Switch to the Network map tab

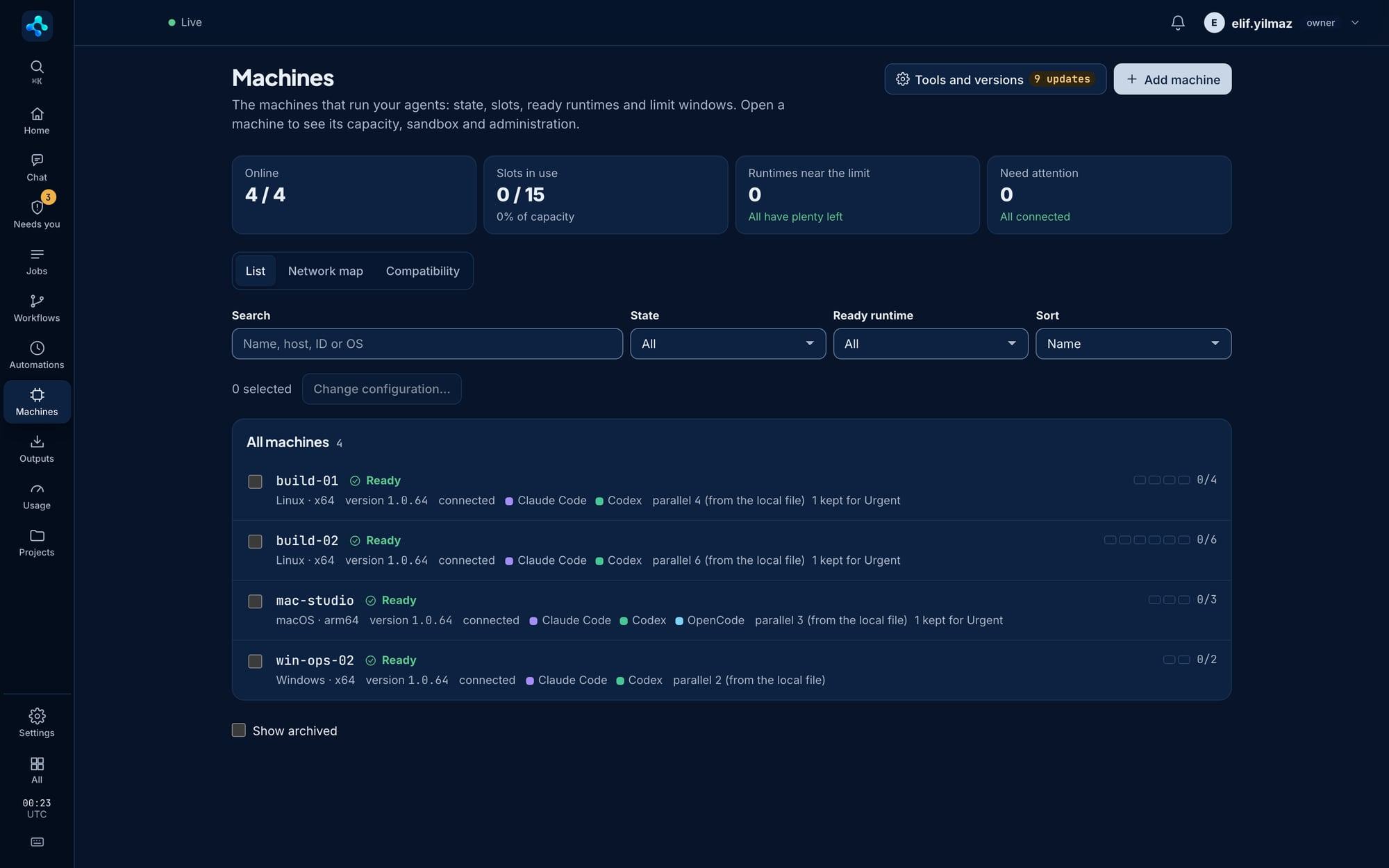pos(326,271)
